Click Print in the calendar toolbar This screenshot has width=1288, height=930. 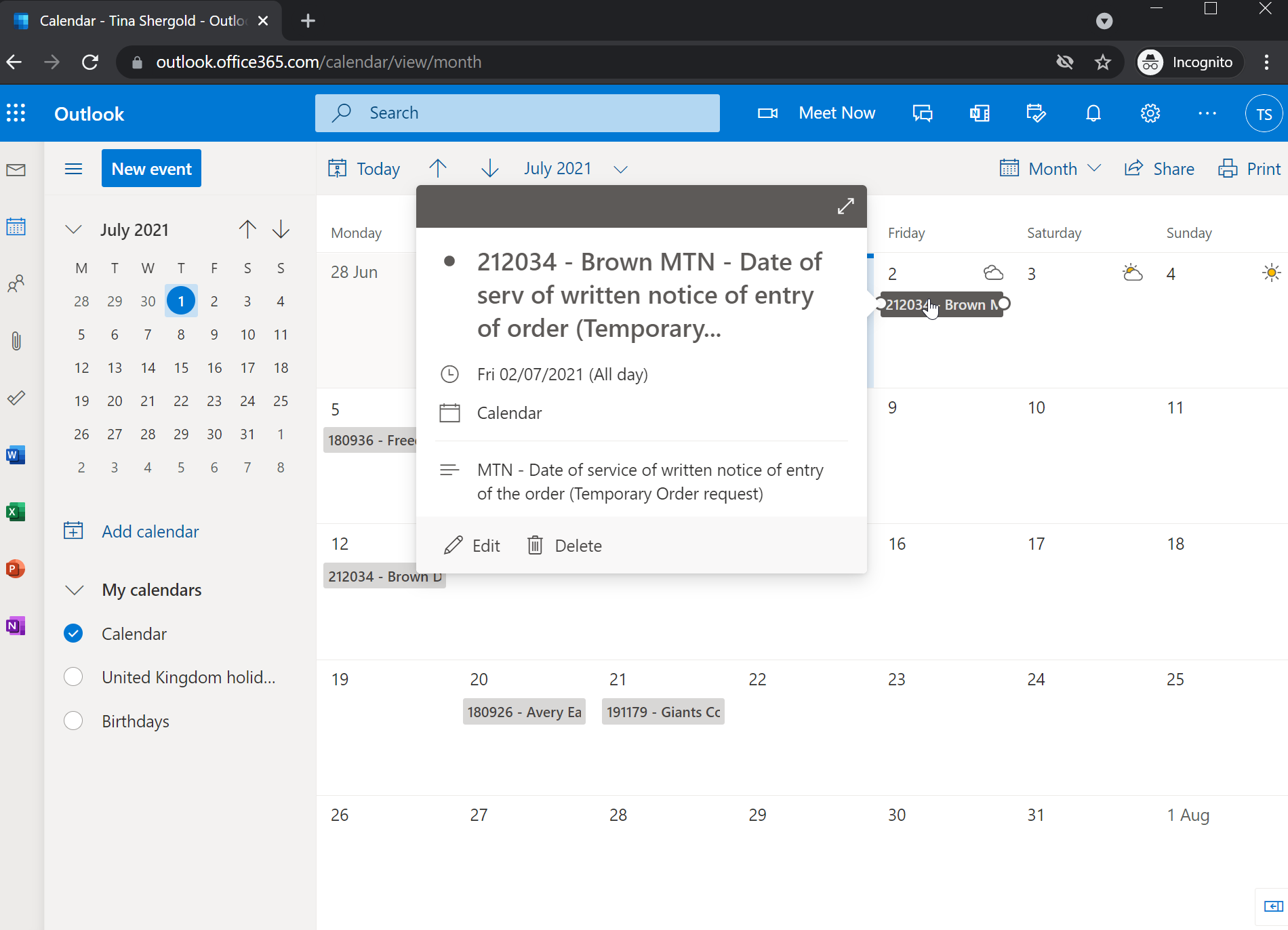pyautogui.click(x=1249, y=169)
